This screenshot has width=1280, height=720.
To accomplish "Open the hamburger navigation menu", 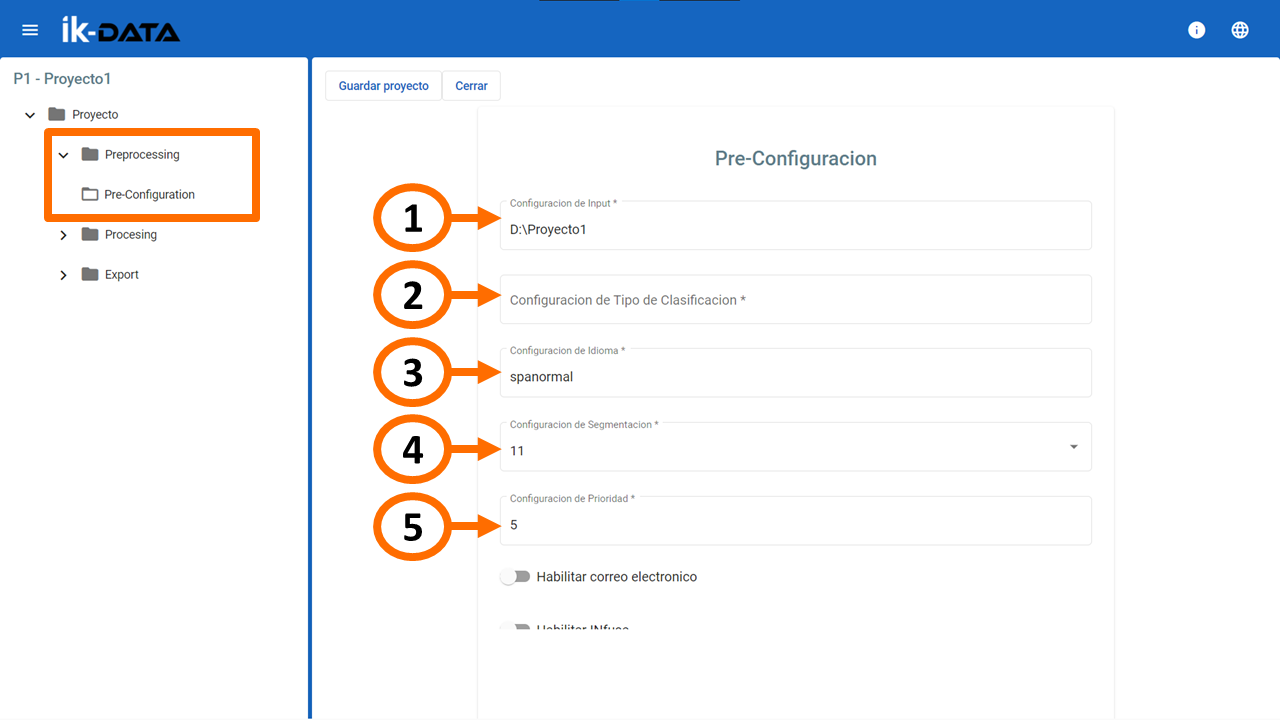I will [30, 30].
